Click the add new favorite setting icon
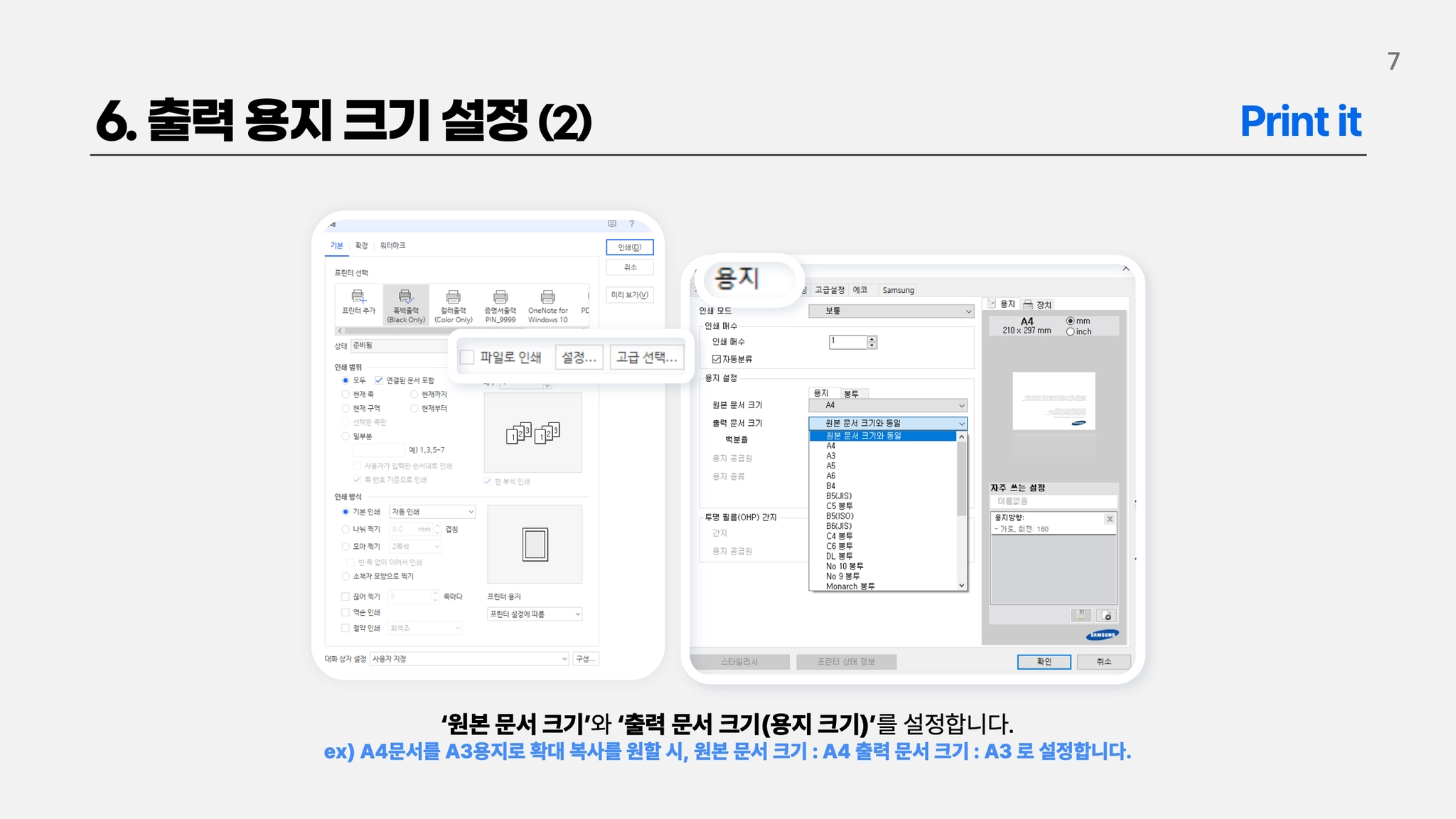This screenshot has width=1456, height=819. coord(1106,616)
